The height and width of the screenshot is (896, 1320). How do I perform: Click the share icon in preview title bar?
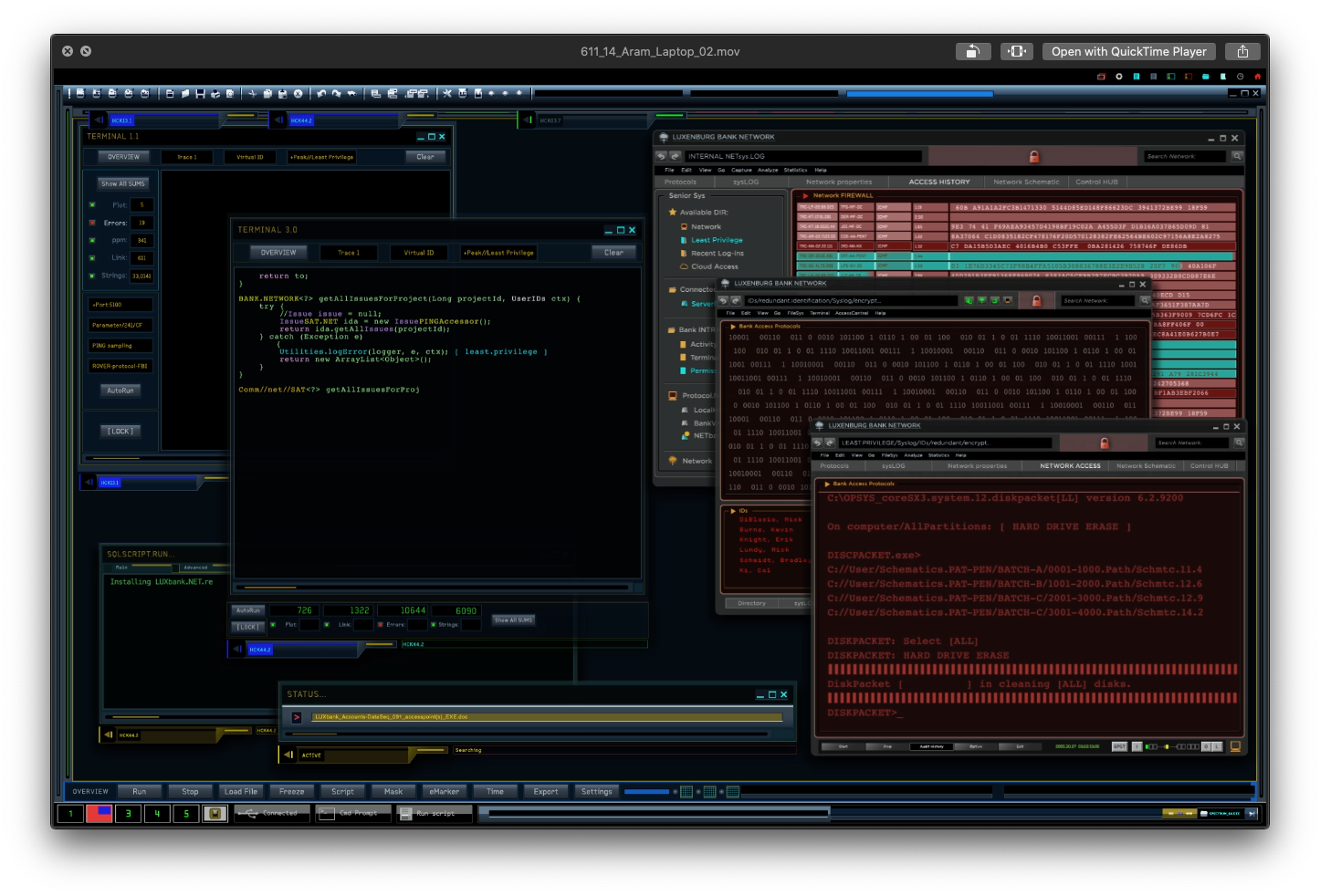1242,52
